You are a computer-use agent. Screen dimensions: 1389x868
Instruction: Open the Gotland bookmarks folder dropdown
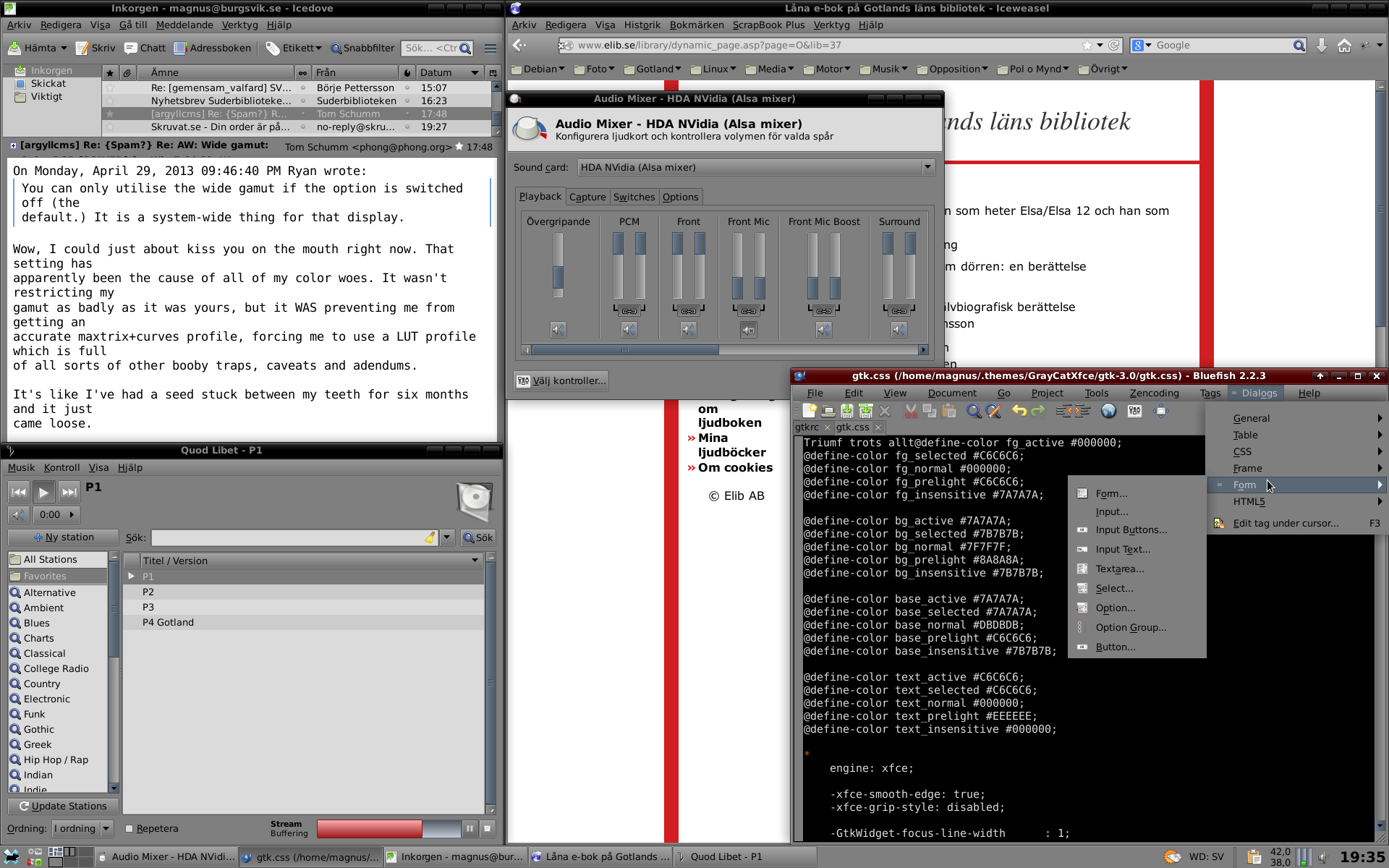tap(653, 69)
